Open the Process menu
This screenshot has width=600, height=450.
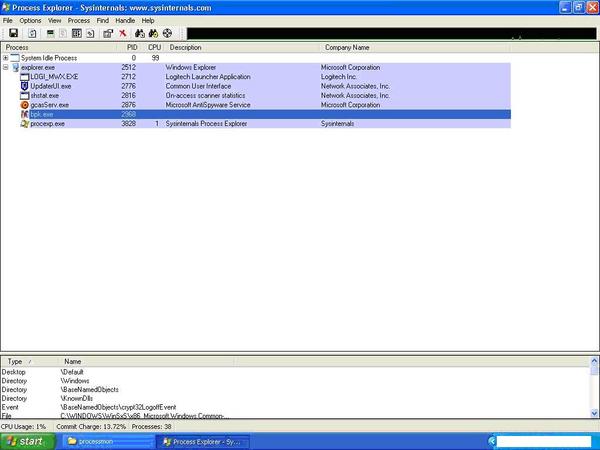[79, 20]
